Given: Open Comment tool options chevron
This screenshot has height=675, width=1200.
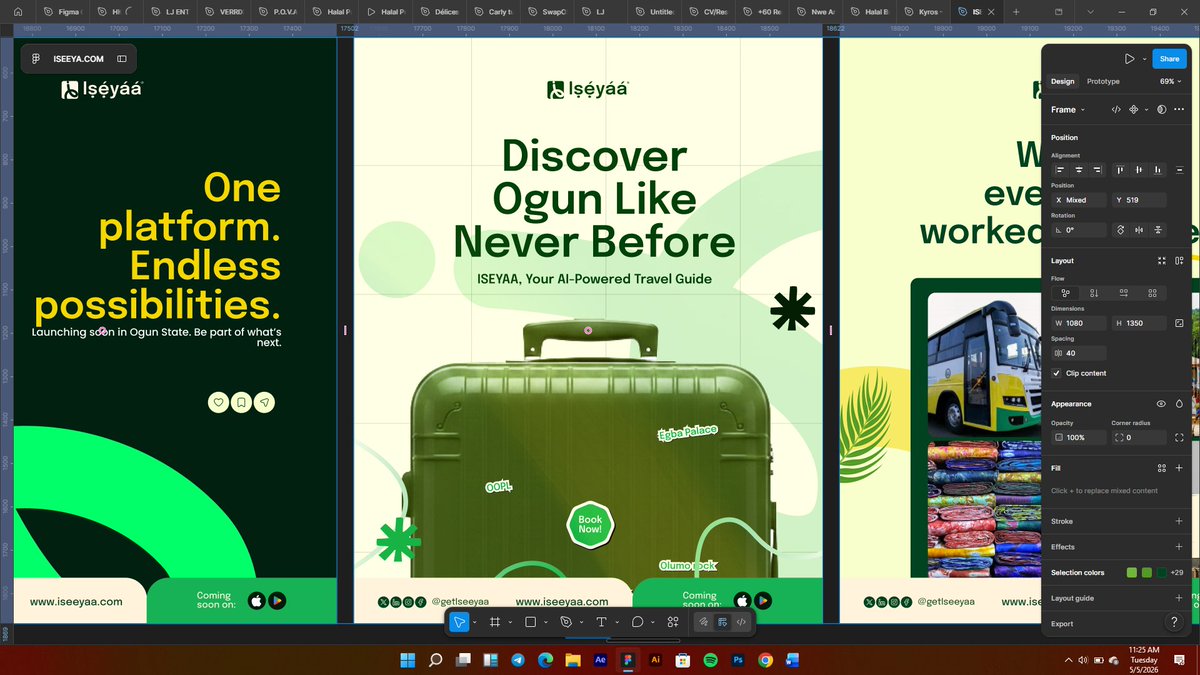Looking at the screenshot, I should pyautogui.click(x=652, y=622).
